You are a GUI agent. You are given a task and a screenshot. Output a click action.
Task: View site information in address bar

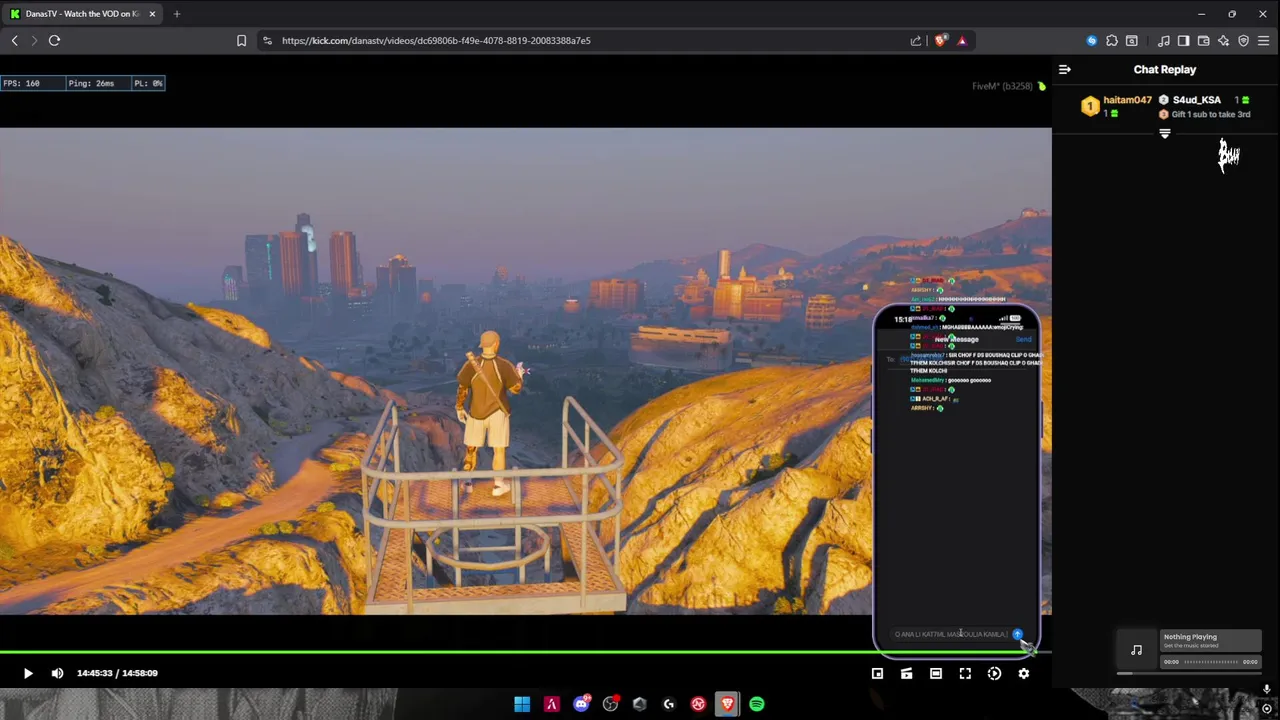[267, 41]
